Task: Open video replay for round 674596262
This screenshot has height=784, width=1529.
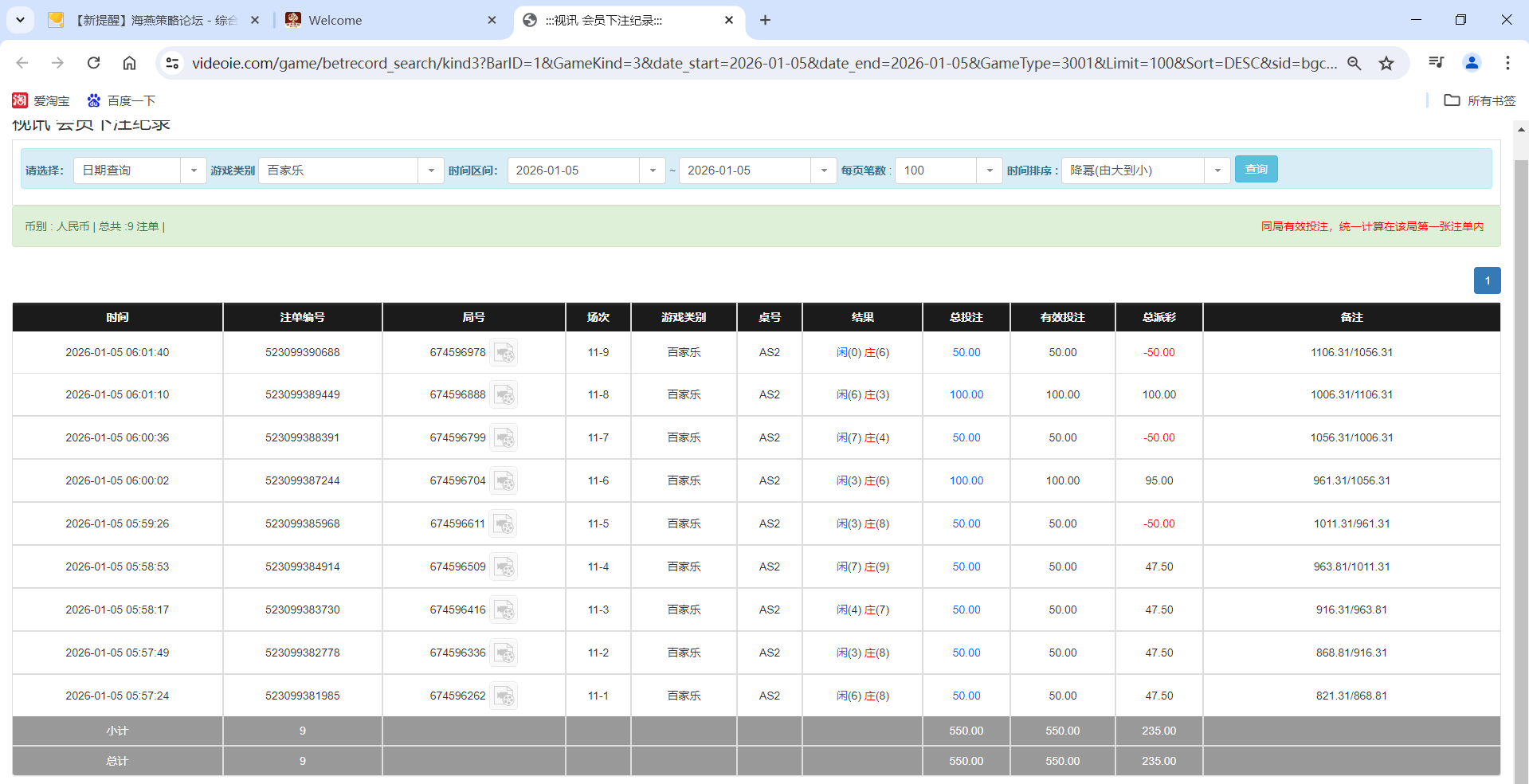Action: (x=504, y=696)
